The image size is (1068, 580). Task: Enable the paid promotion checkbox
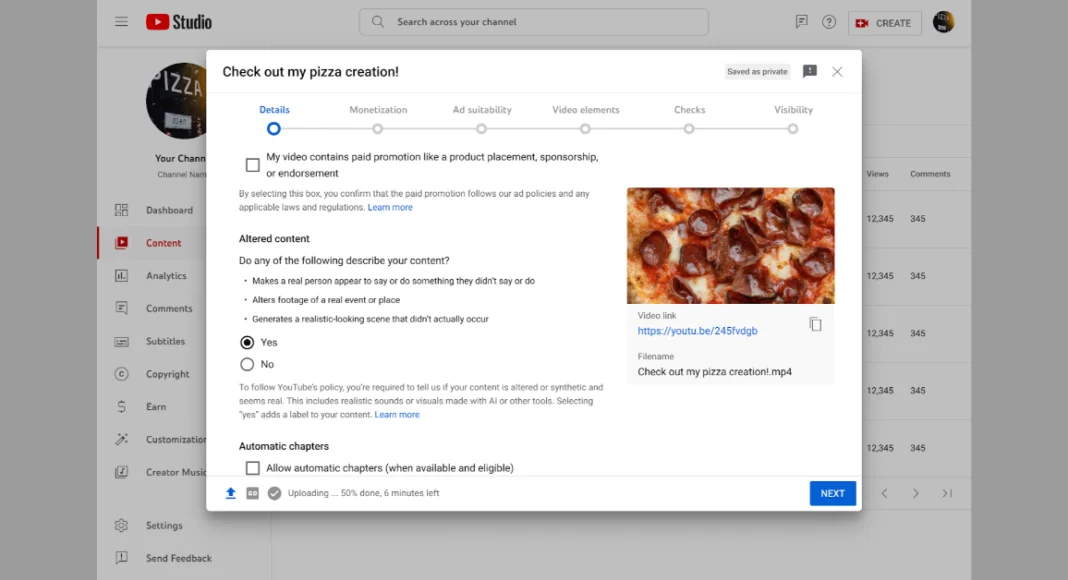click(x=253, y=165)
